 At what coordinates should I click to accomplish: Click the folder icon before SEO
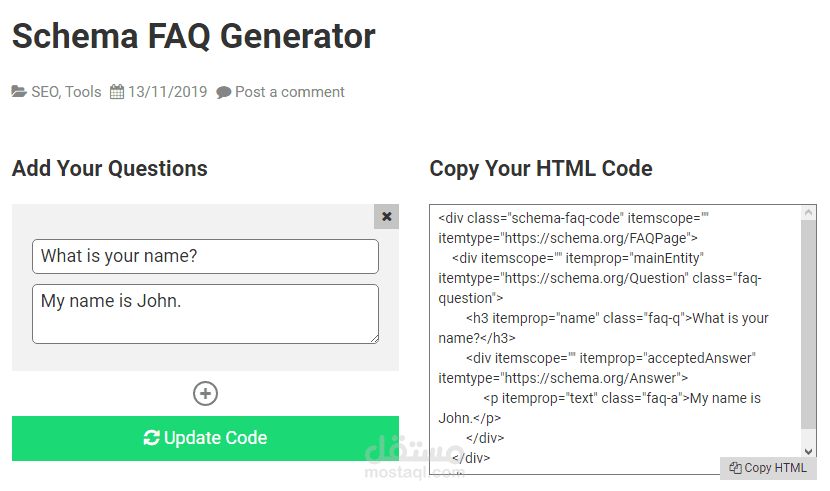[19, 92]
